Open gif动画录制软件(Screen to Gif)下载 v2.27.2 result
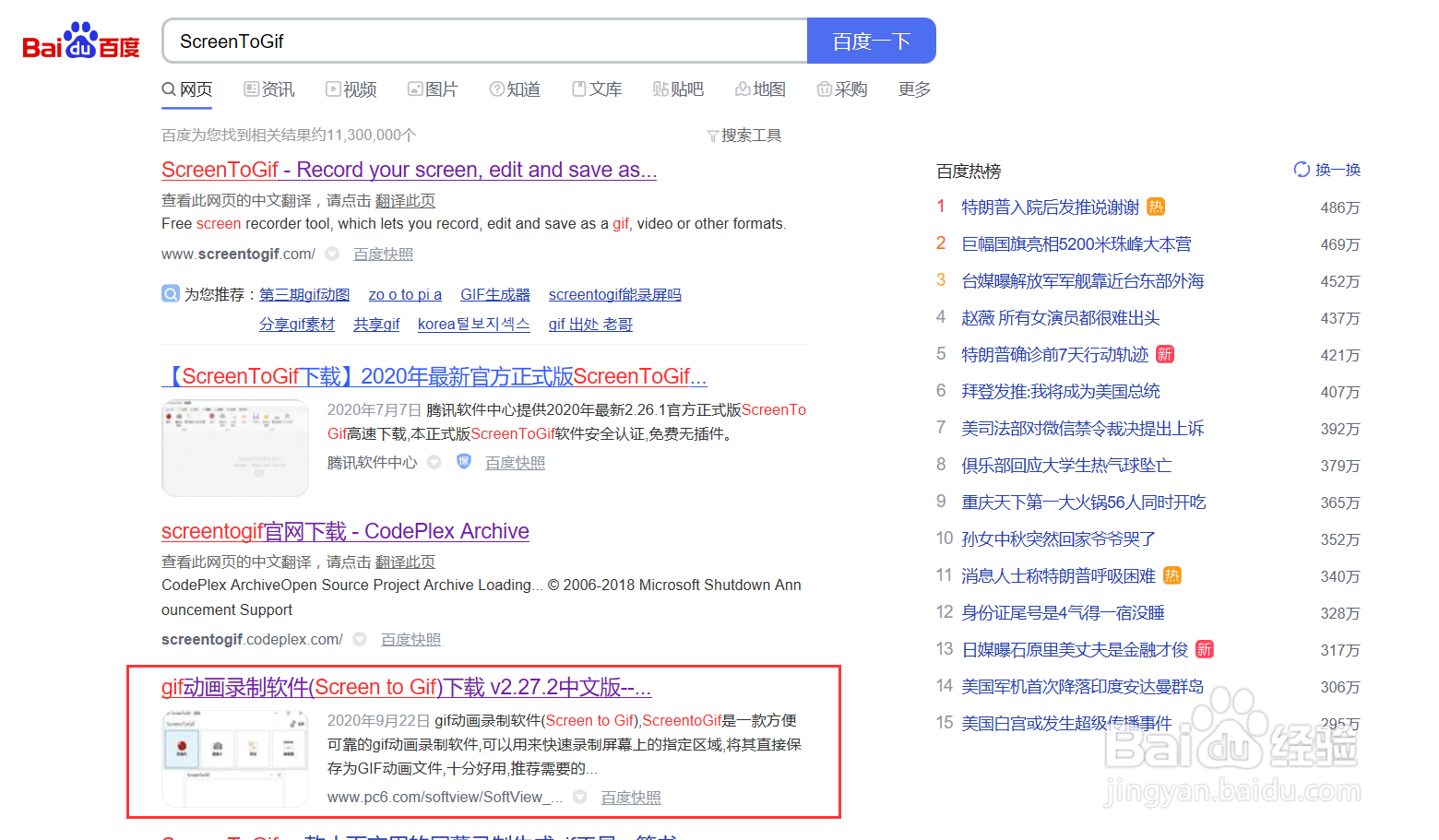1439x840 pixels. (x=407, y=687)
